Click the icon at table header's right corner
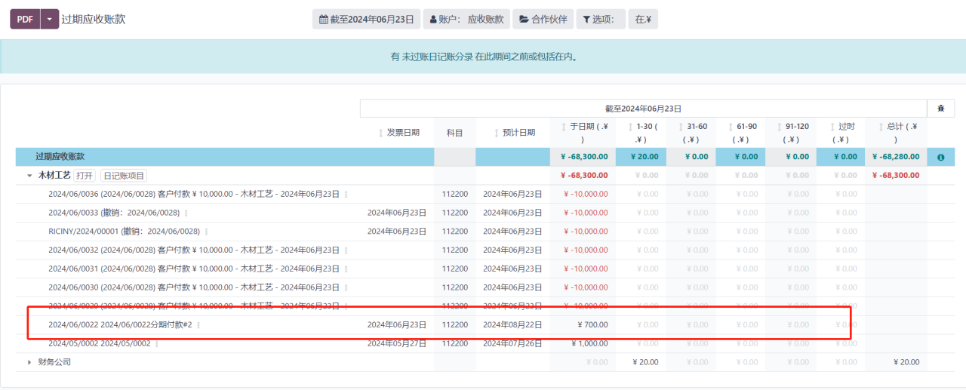 point(941,108)
